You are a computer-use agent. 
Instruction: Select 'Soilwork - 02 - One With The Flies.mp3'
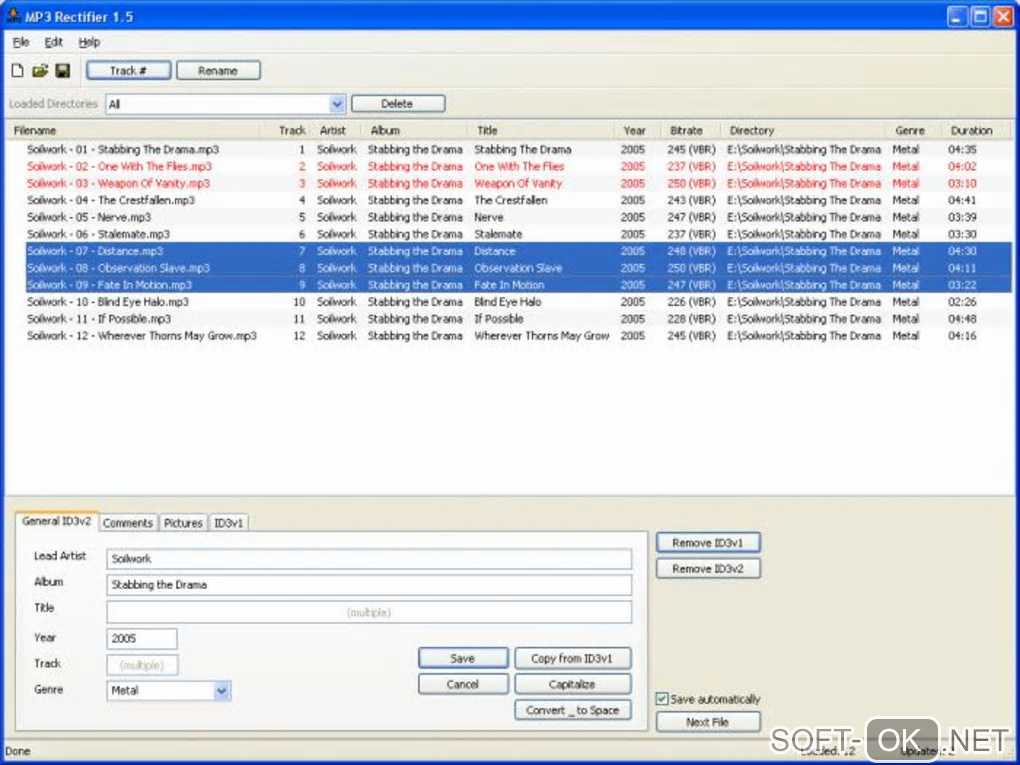(119, 167)
